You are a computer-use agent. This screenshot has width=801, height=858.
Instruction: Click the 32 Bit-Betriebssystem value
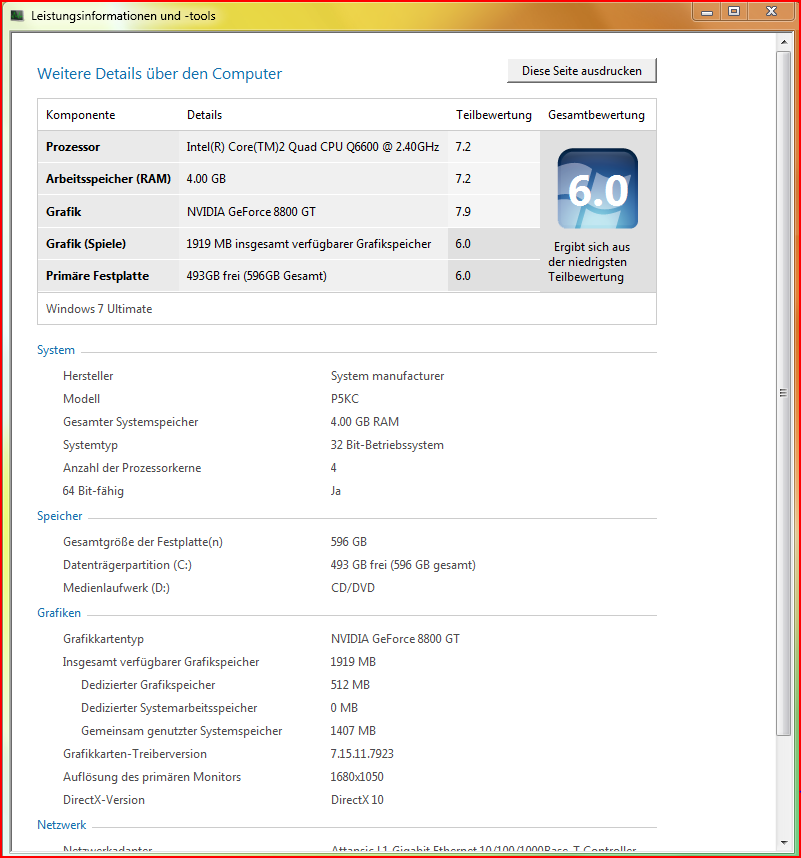(x=387, y=445)
